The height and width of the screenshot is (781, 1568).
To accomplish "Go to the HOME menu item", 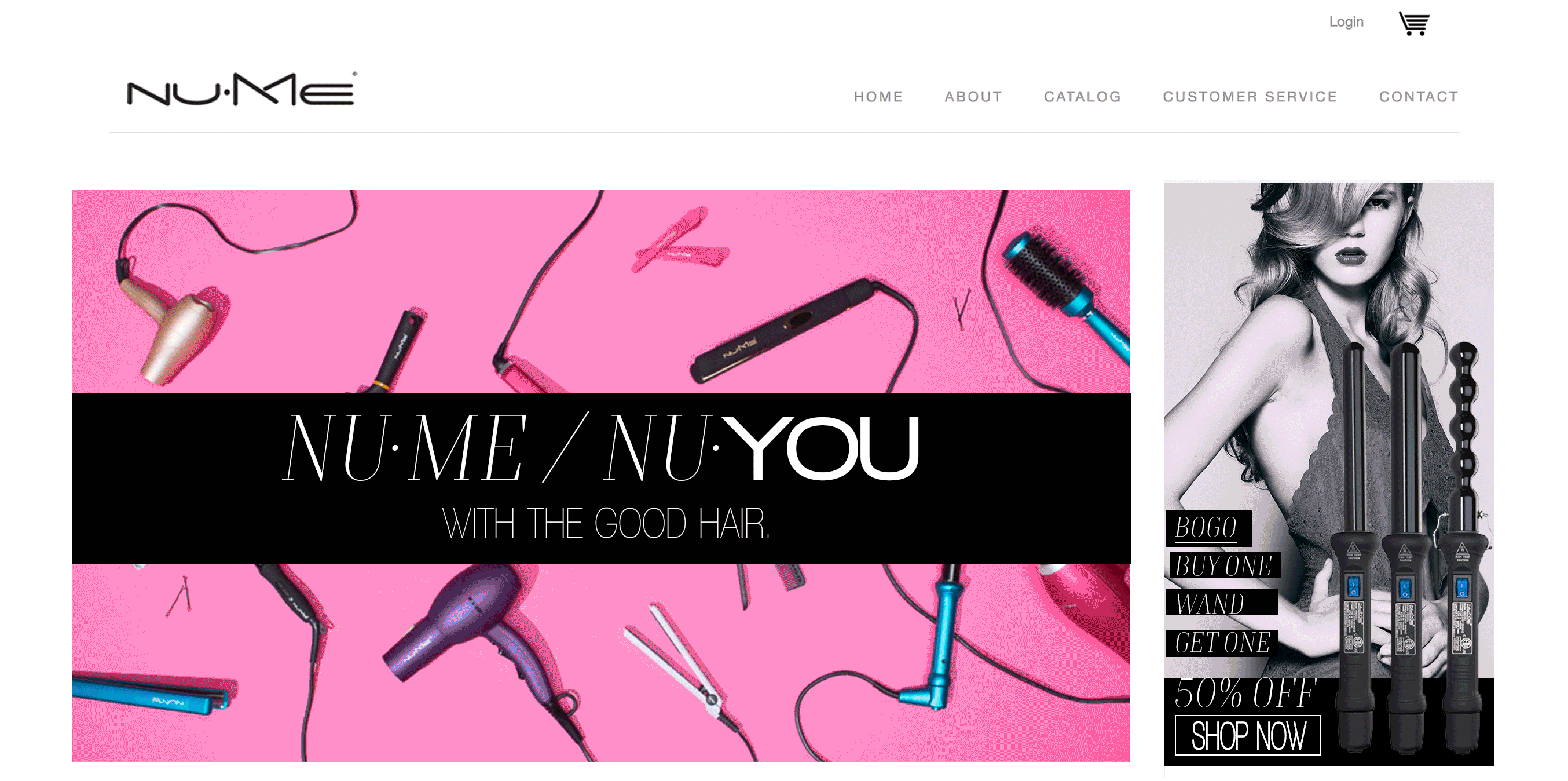I will (x=878, y=97).
